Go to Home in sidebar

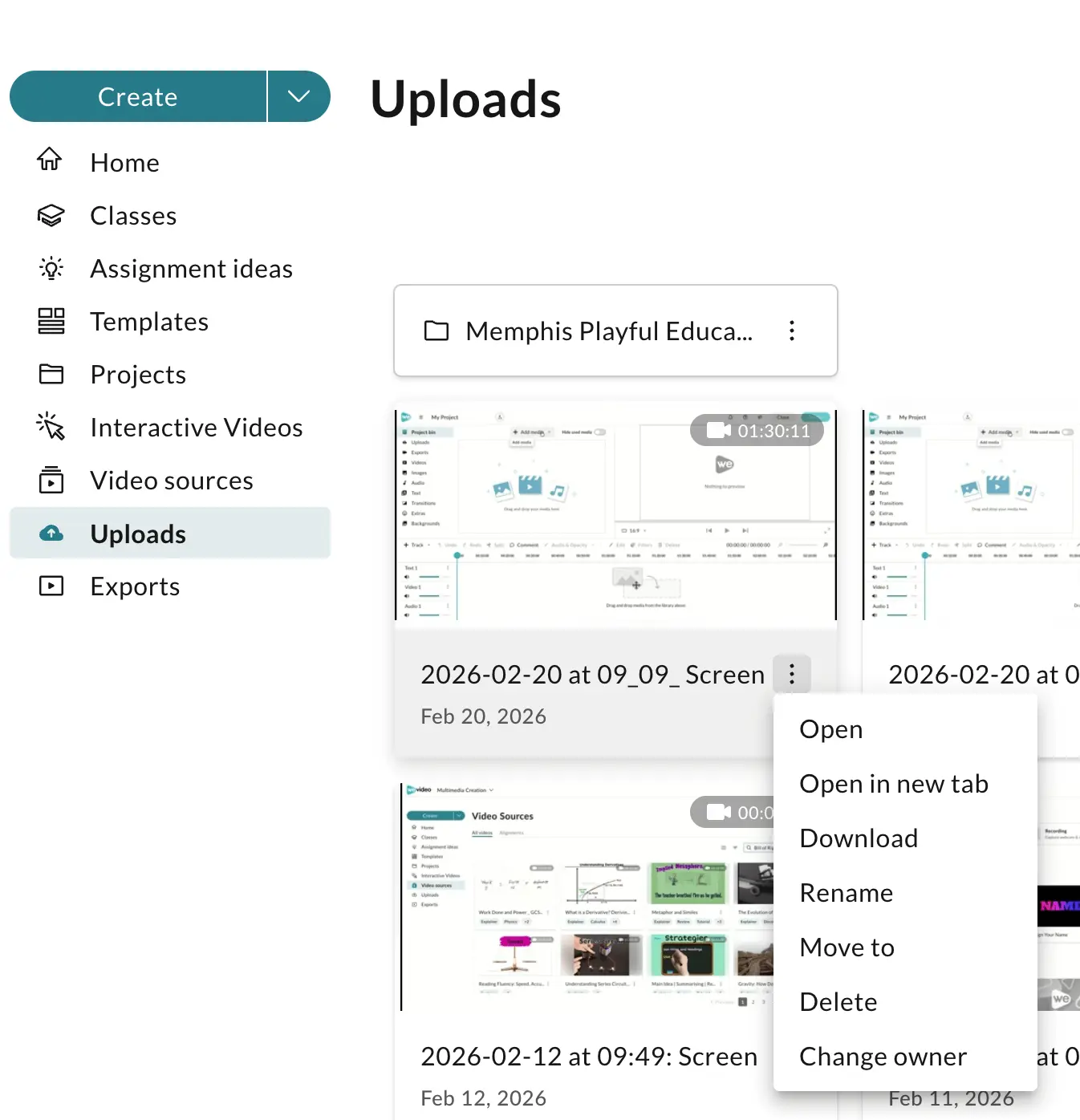coord(170,162)
